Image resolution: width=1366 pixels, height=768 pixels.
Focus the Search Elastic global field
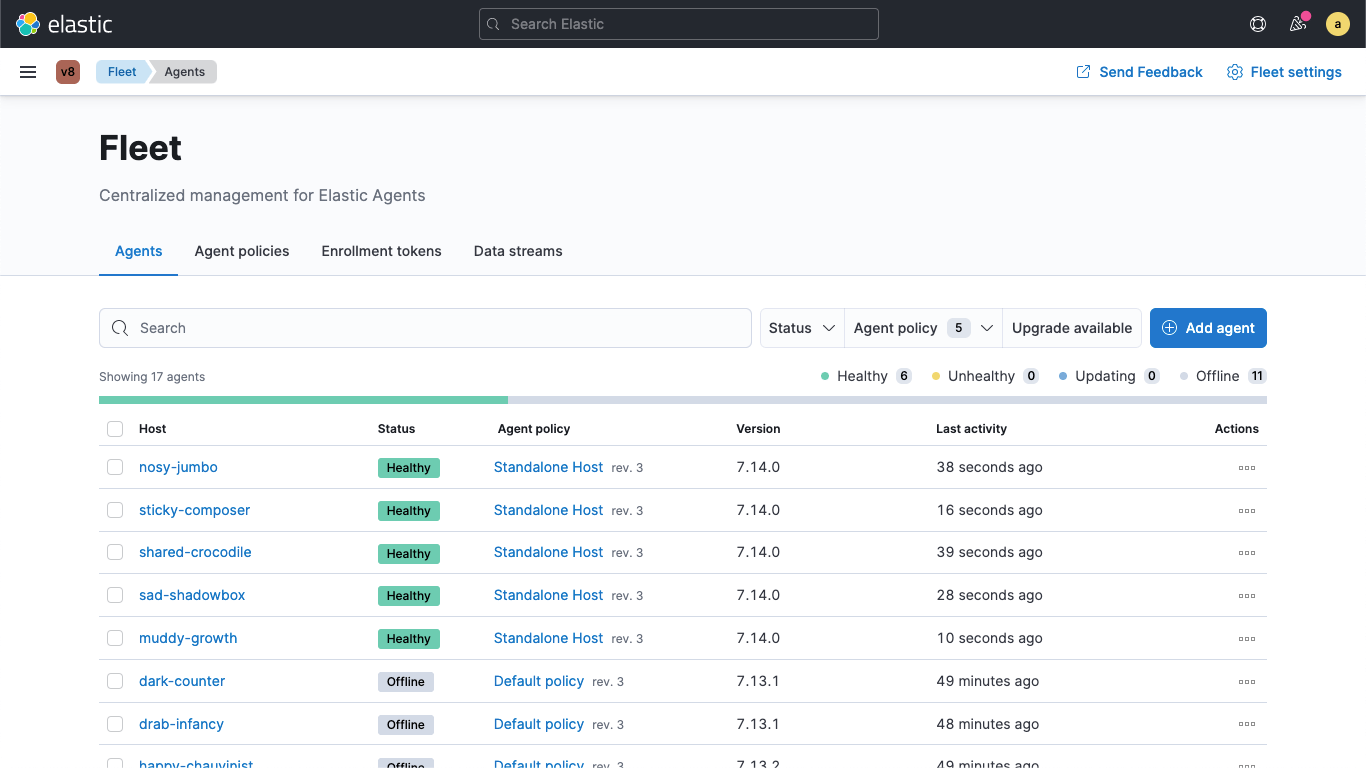(x=679, y=24)
